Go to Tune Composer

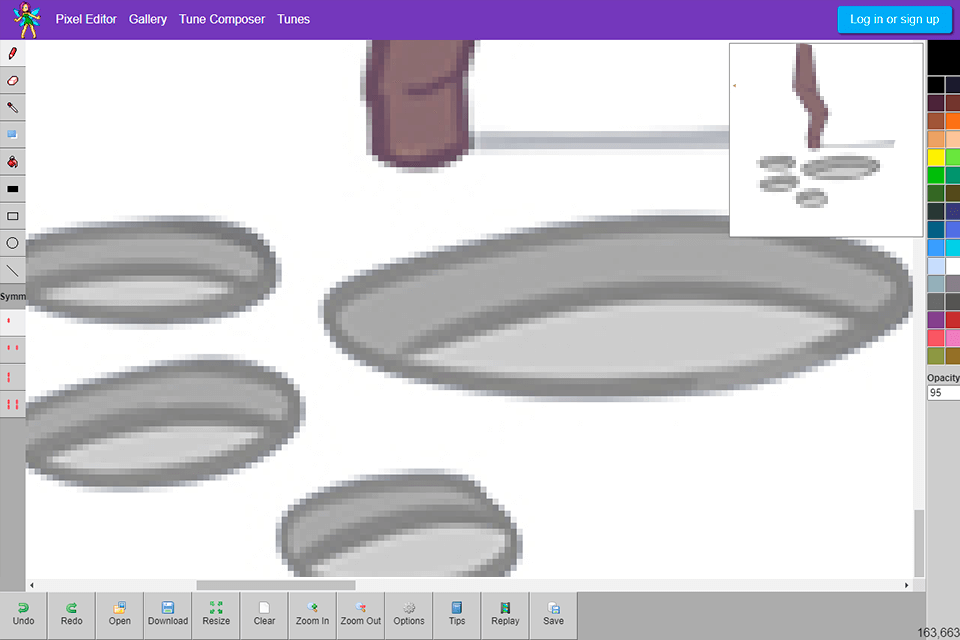coord(222,19)
